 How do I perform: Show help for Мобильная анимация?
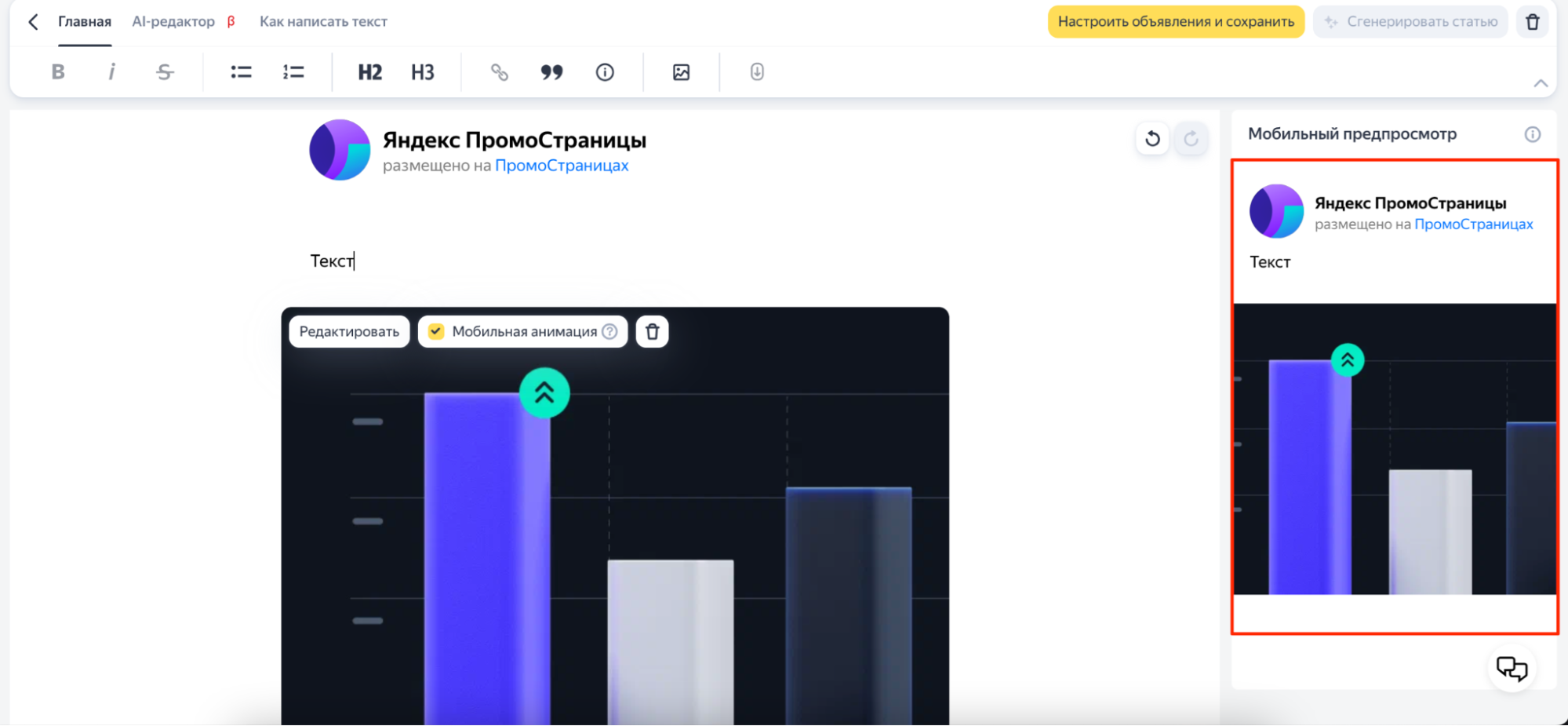pos(609,332)
